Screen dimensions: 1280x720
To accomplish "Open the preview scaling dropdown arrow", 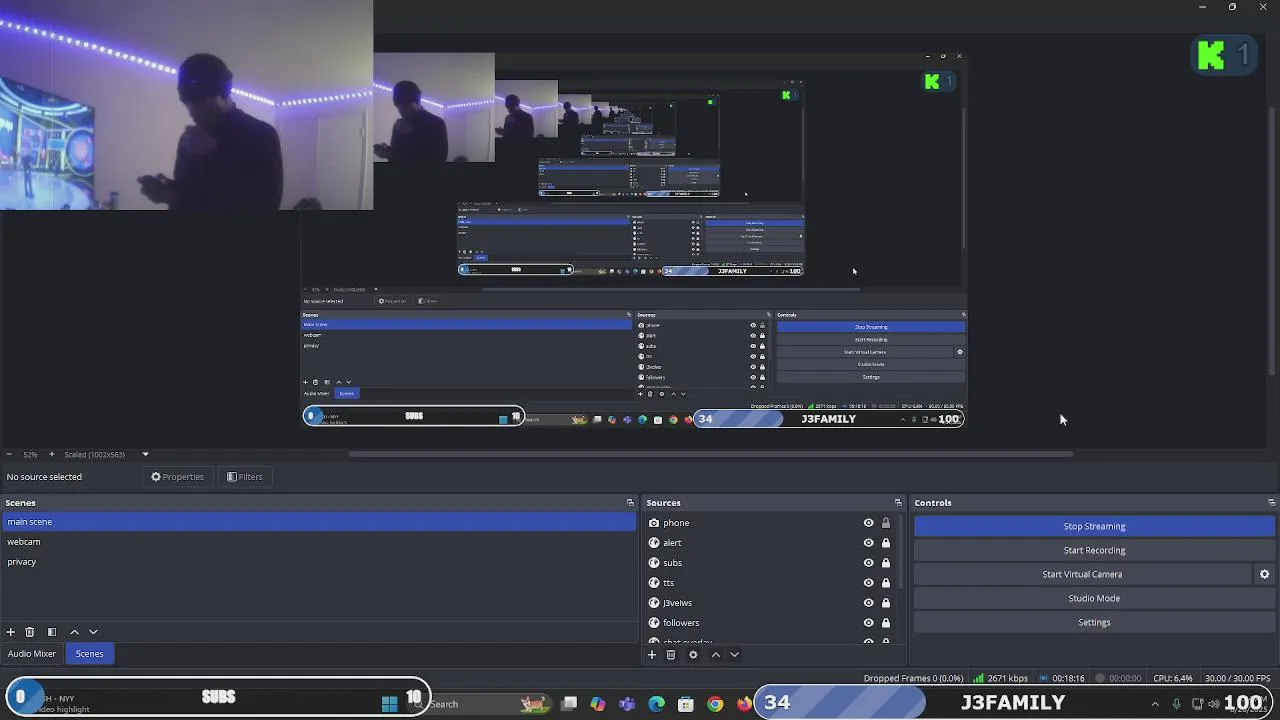I will pos(145,454).
